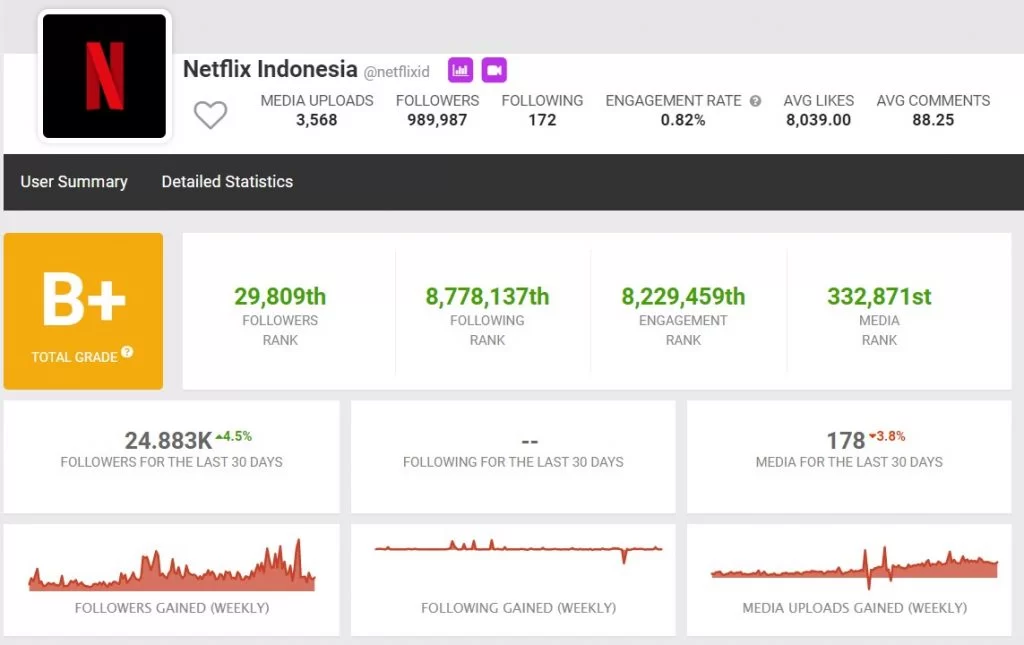The height and width of the screenshot is (645, 1024).
Task: Click the Avg Comments value 88.25
Action: click(x=933, y=120)
